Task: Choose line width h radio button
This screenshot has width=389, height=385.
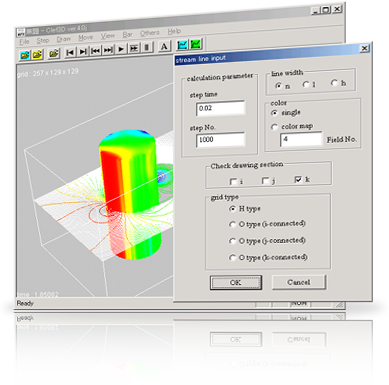Action: (334, 83)
